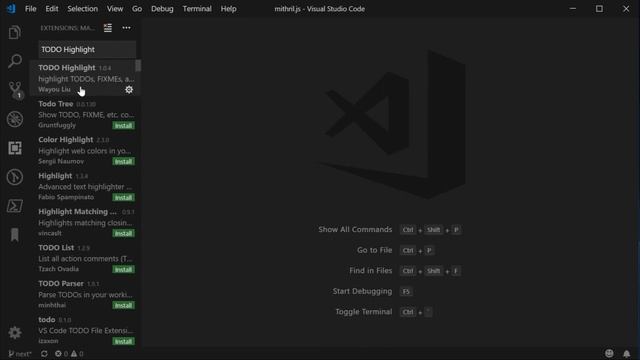Select the TODO Parser extension title
The height and width of the screenshot is (360, 640).
point(61,283)
